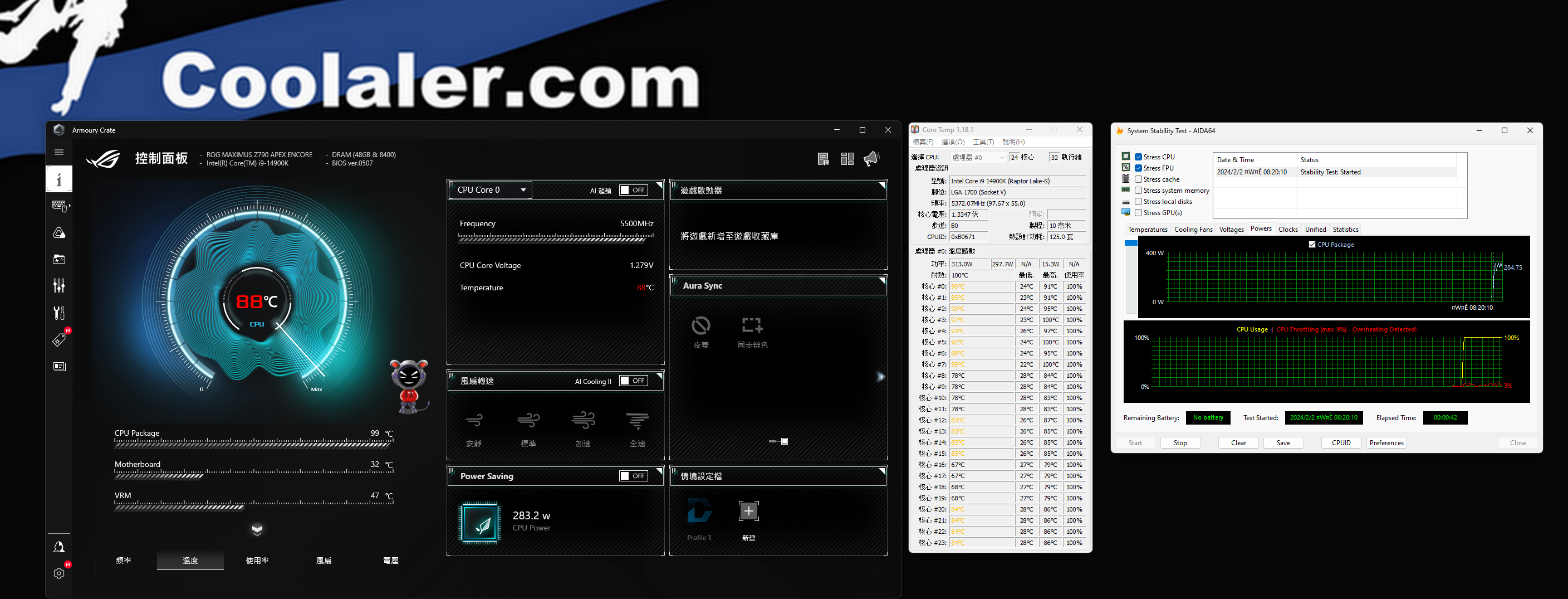Enable Stress local disks checkbox
Viewport: 1568px width, 599px height.
[1138, 202]
